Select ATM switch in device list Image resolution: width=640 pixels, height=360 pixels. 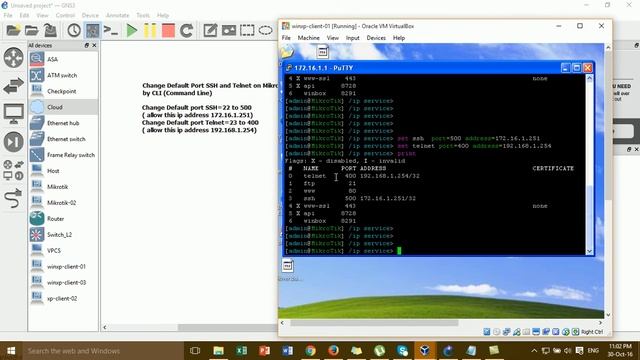coord(63,75)
